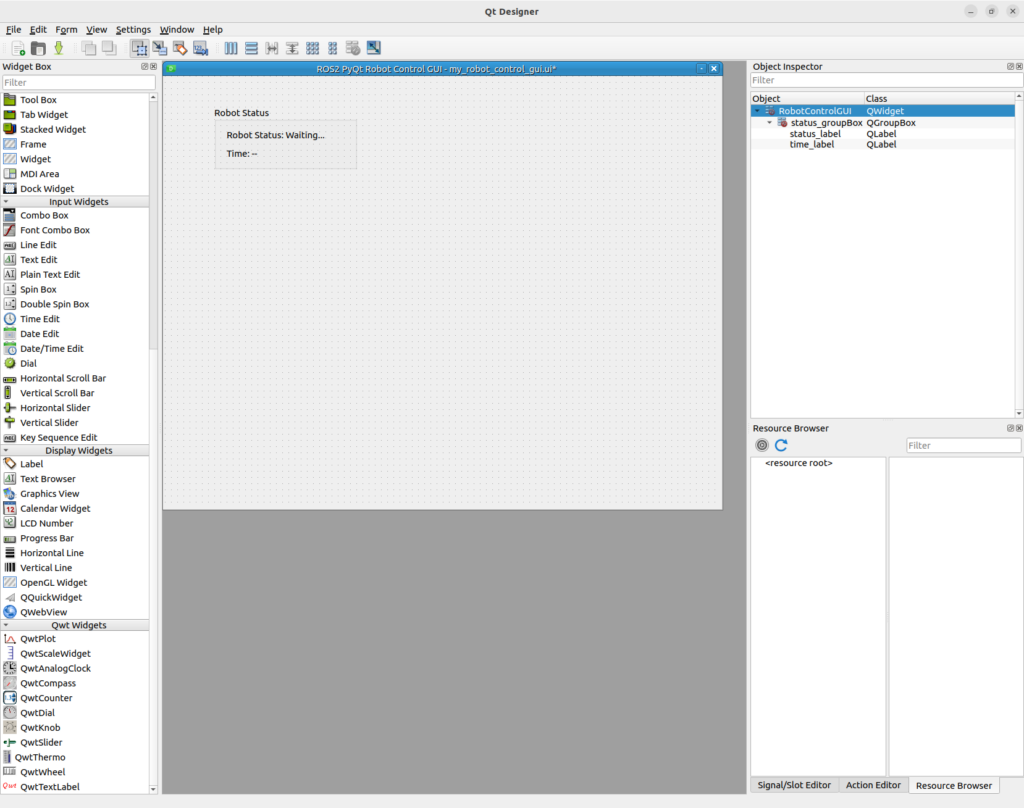Select the Edit Buddies mode icon
1024x808 pixels.
180,48
